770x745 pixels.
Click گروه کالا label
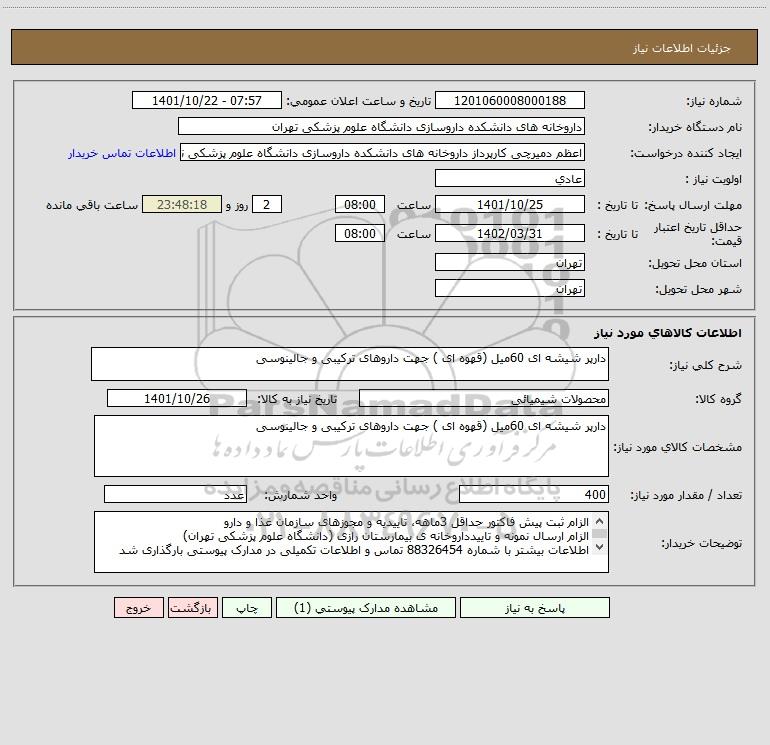click(718, 399)
